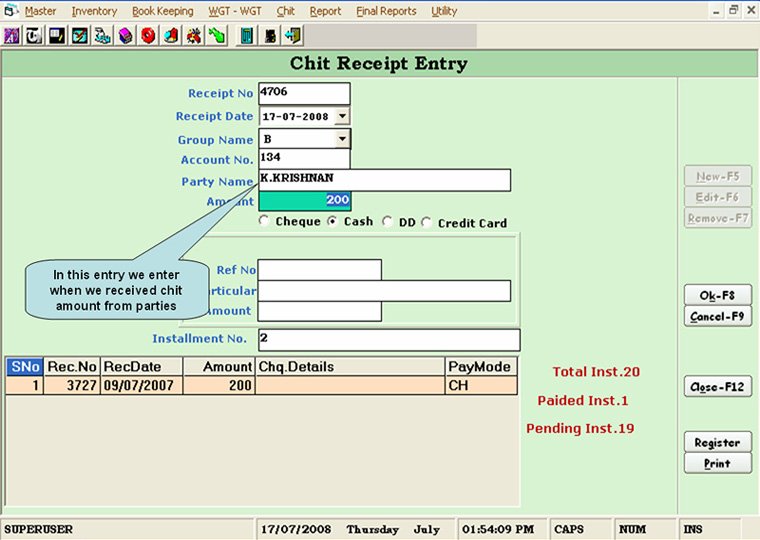This screenshot has height=540, width=760.
Task: Click the exit door toolbar icon
Action: pos(293,36)
